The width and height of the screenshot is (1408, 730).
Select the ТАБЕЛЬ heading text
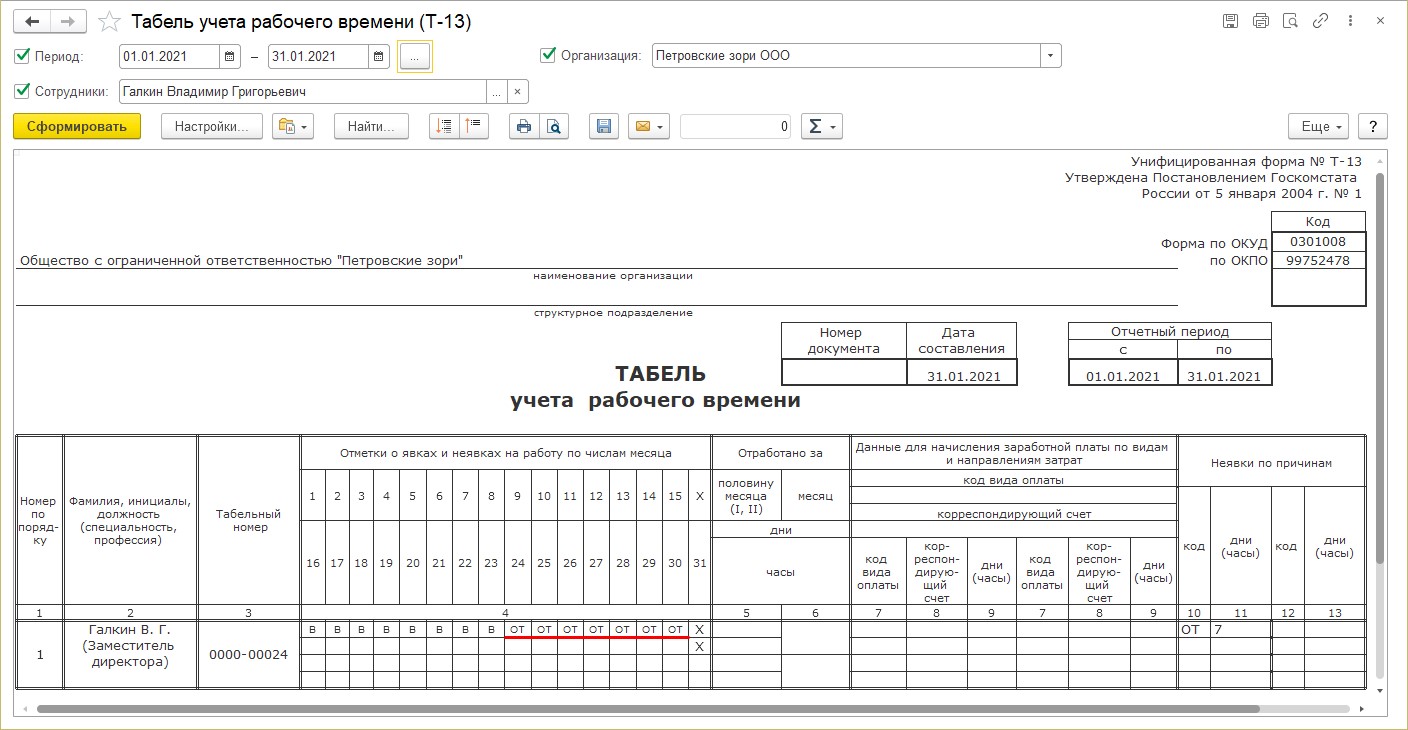coord(660,374)
